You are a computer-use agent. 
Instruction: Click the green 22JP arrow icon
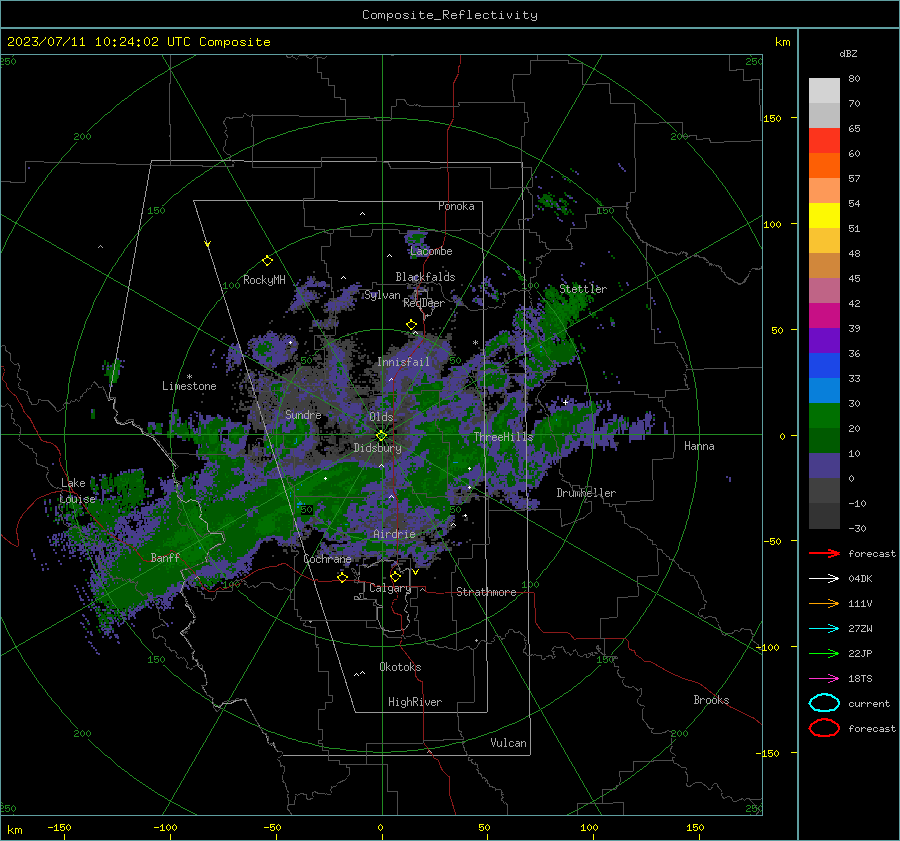pyautogui.click(x=824, y=653)
